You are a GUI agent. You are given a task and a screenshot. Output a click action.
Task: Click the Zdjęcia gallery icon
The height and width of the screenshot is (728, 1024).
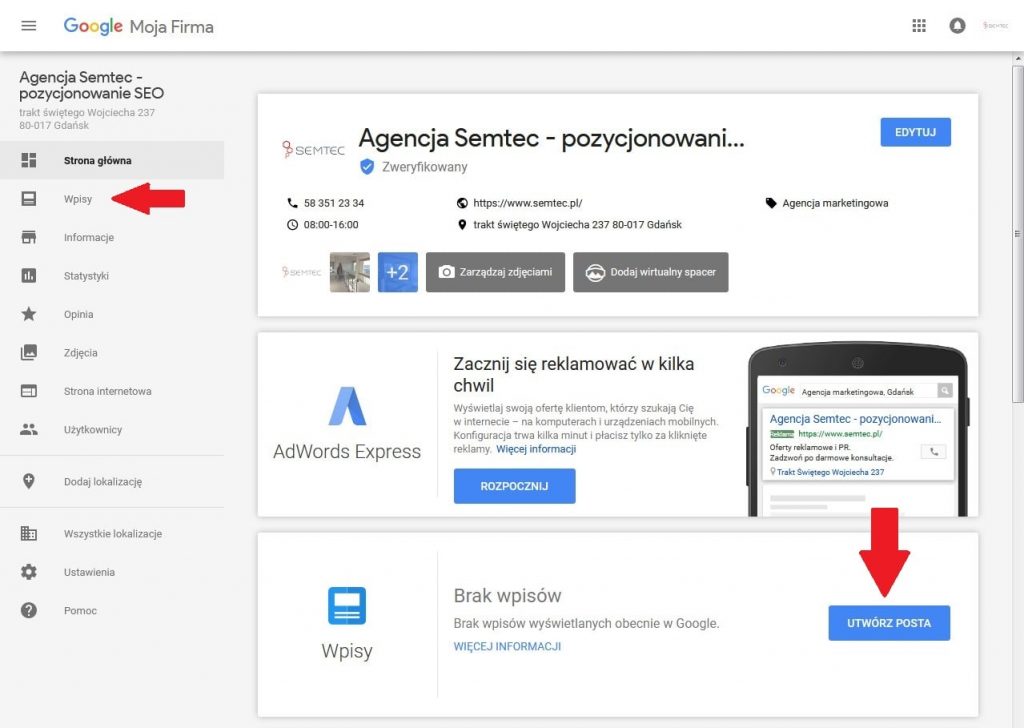pyautogui.click(x=29, y=353)
